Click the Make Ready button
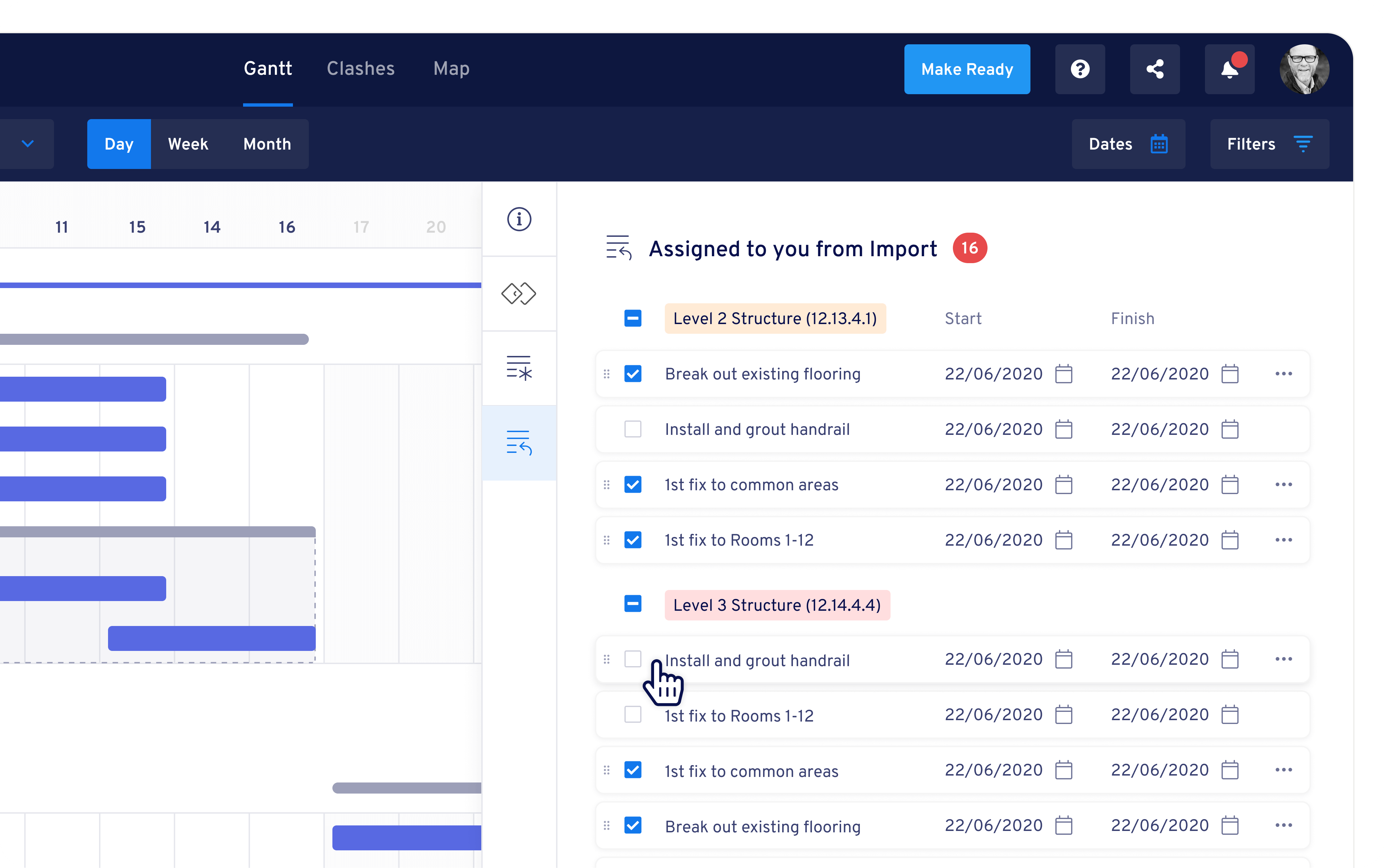The image size is (1385, 868). coord(967,69)
